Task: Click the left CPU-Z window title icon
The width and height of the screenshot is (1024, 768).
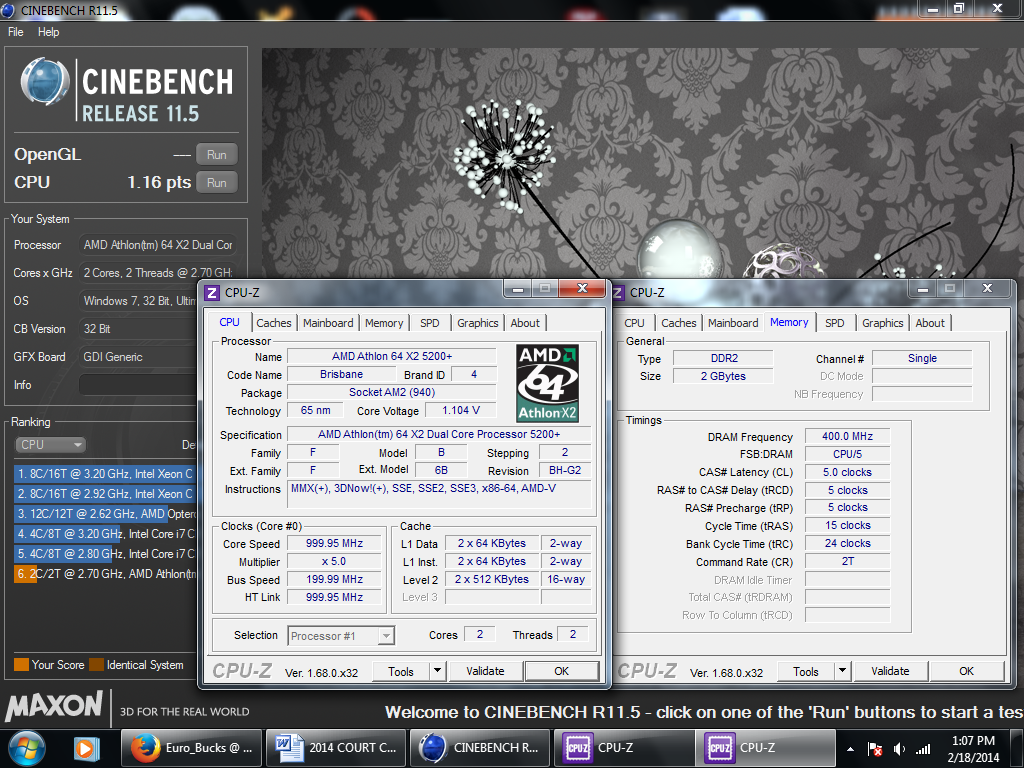Action: click(212, 293)
